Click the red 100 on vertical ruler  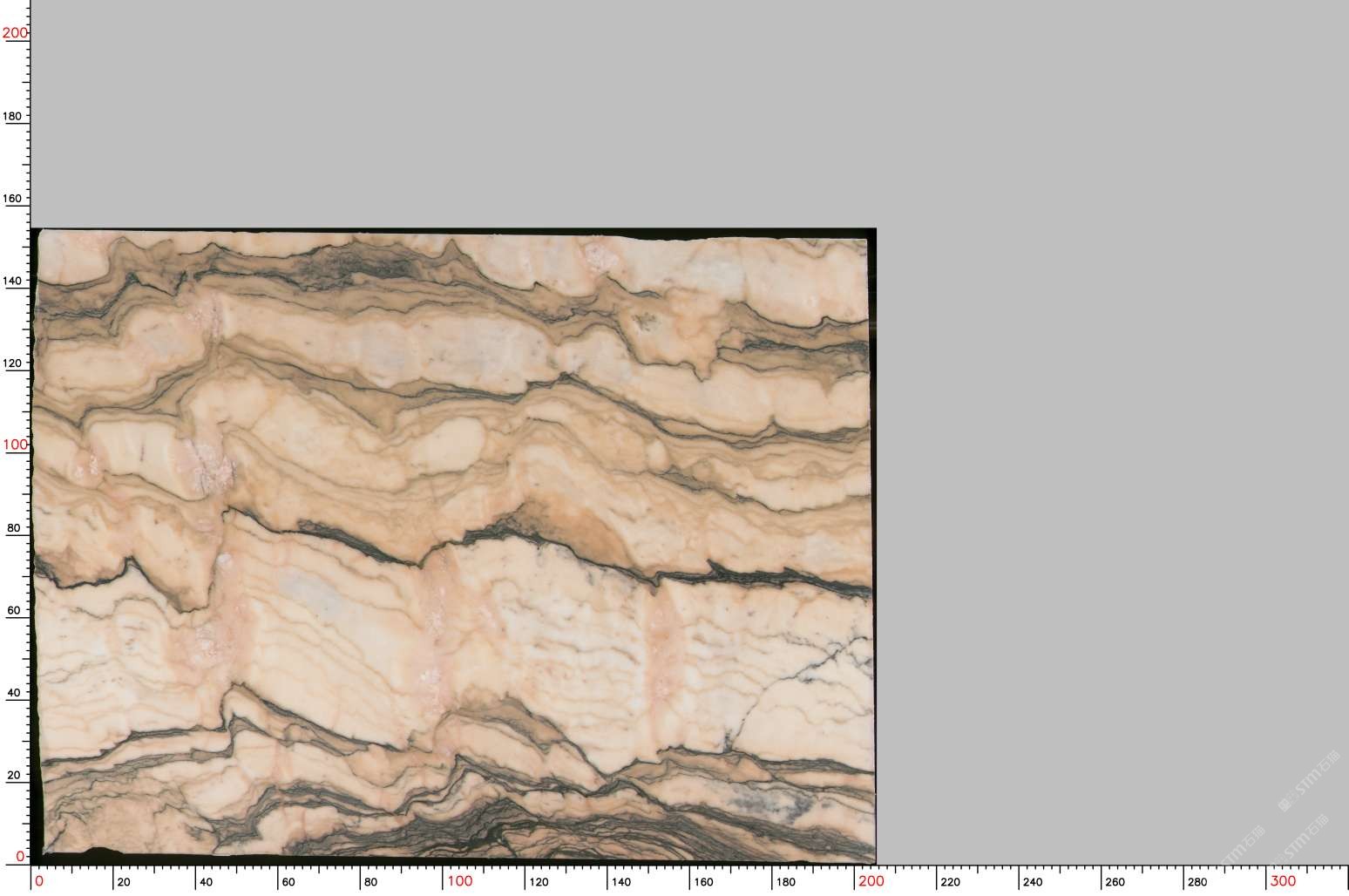[16, 445]
